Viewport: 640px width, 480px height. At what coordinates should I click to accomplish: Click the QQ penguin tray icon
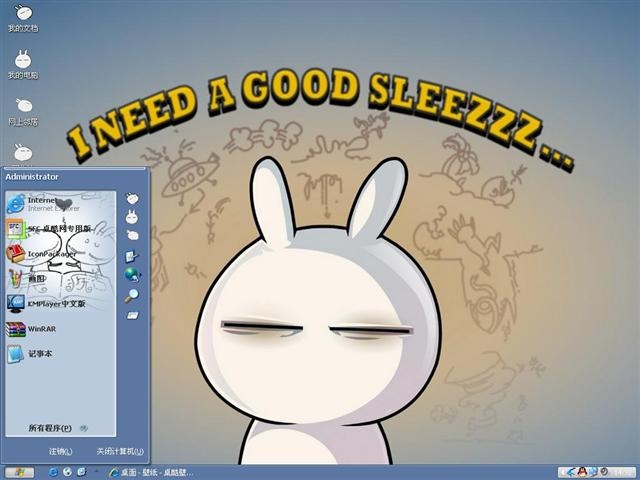click(x=582, y=472)
